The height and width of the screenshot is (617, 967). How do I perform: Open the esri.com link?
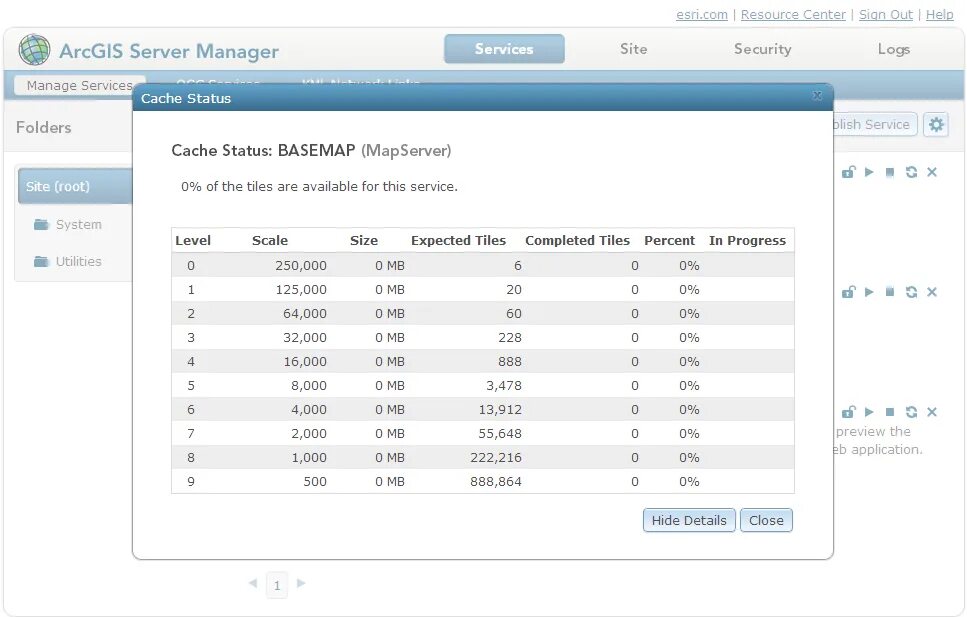coord(702,15)
